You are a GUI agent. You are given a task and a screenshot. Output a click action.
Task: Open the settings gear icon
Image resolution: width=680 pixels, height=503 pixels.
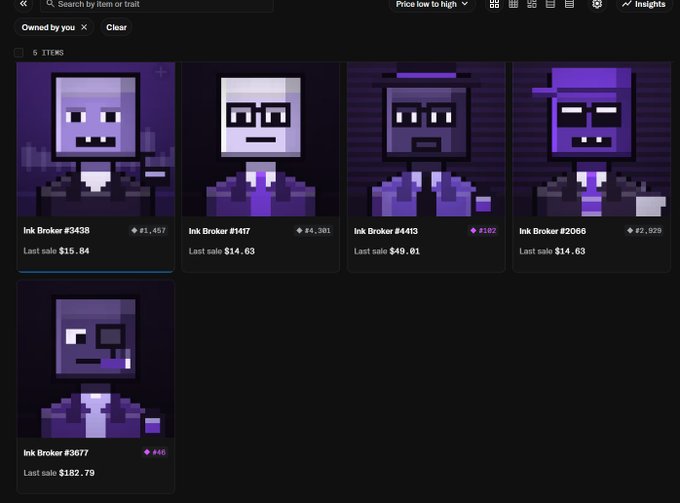[597, 4]
